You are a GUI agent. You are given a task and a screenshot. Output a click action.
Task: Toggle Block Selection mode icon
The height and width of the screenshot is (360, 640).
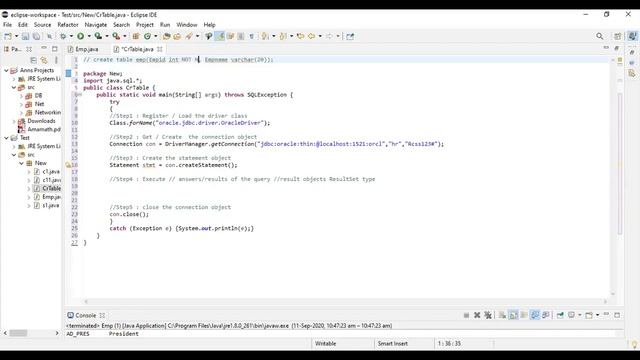(x=241, y=36)
